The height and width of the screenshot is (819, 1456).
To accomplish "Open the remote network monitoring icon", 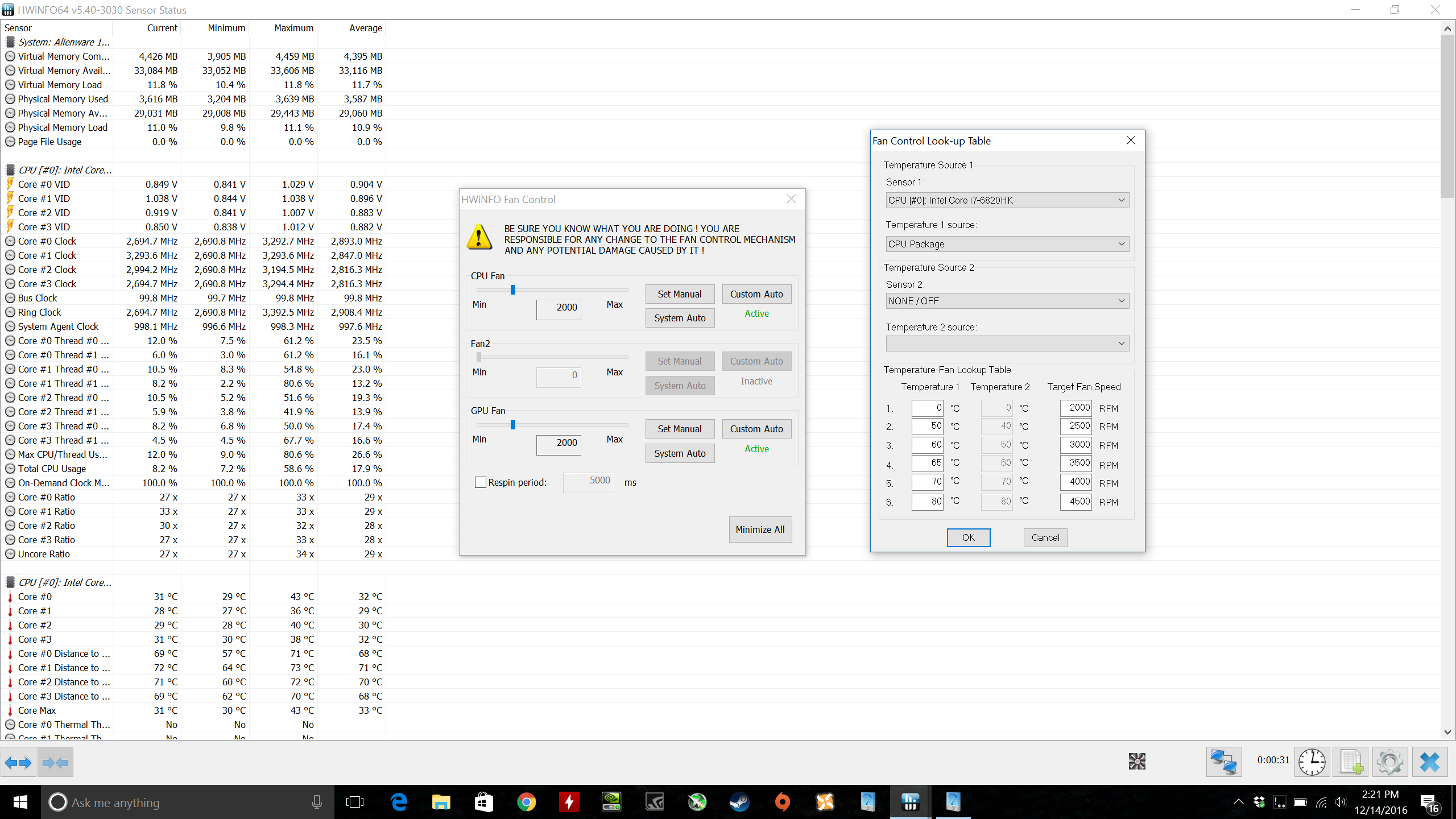I will point(1223,762).
